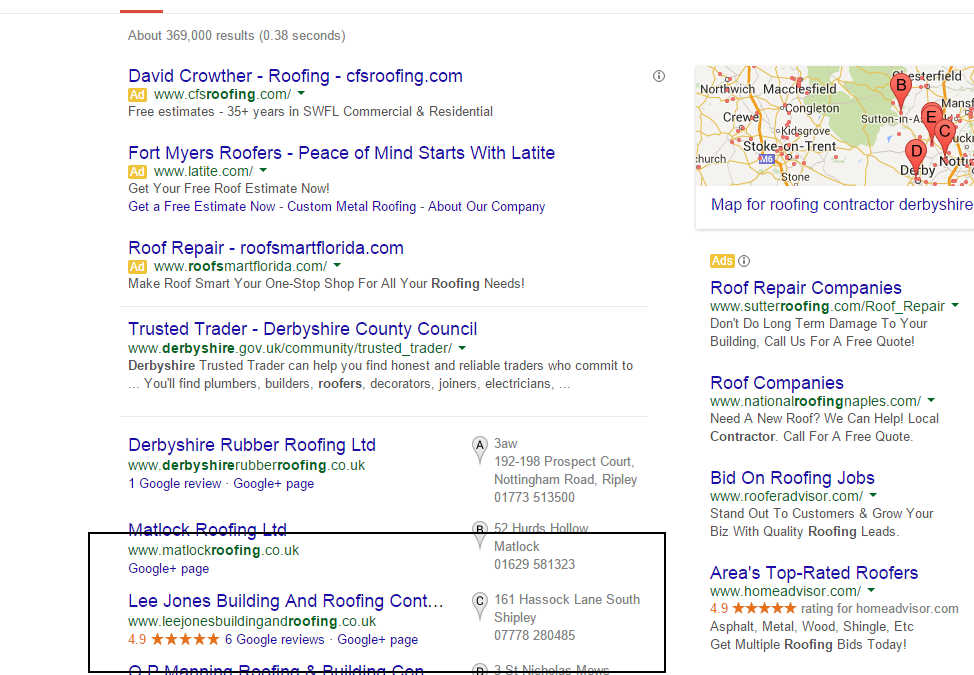Follow the Custom Metal Roofing sitelink
Image resolution: width=974 pixels, height=675 pixels.
[352, 207]
